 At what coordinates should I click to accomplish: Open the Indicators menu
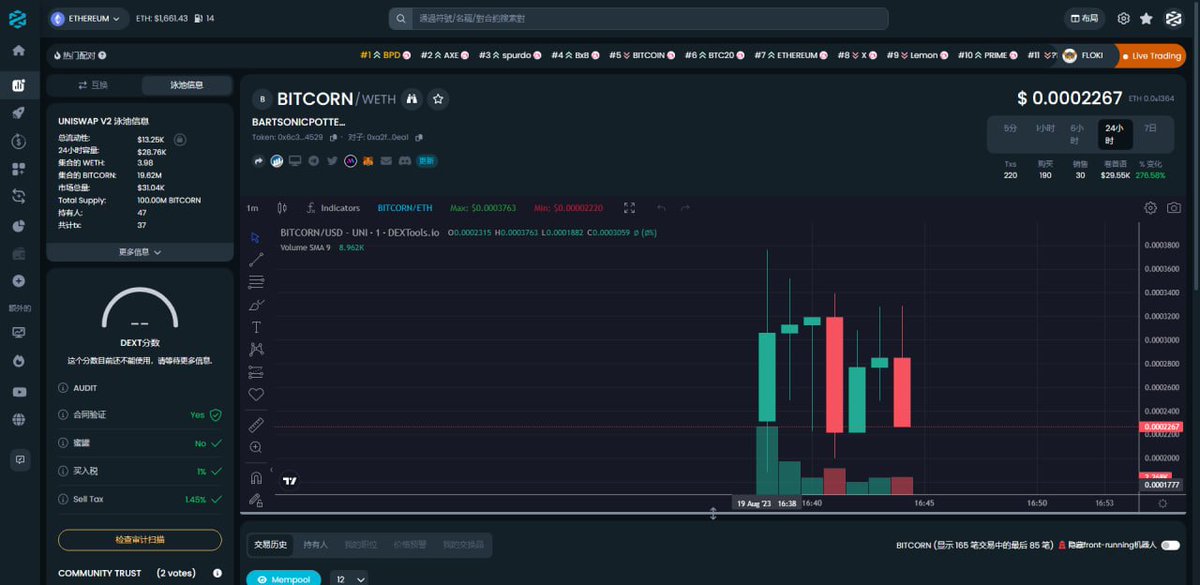pyautogui.click(x=333, y=208)
